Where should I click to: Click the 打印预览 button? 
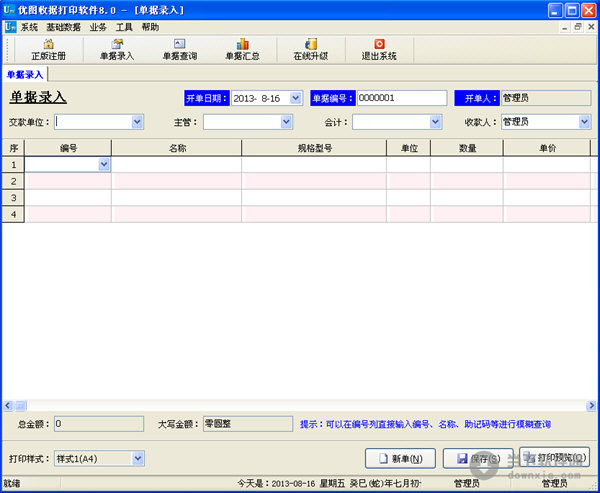[555, 458]
